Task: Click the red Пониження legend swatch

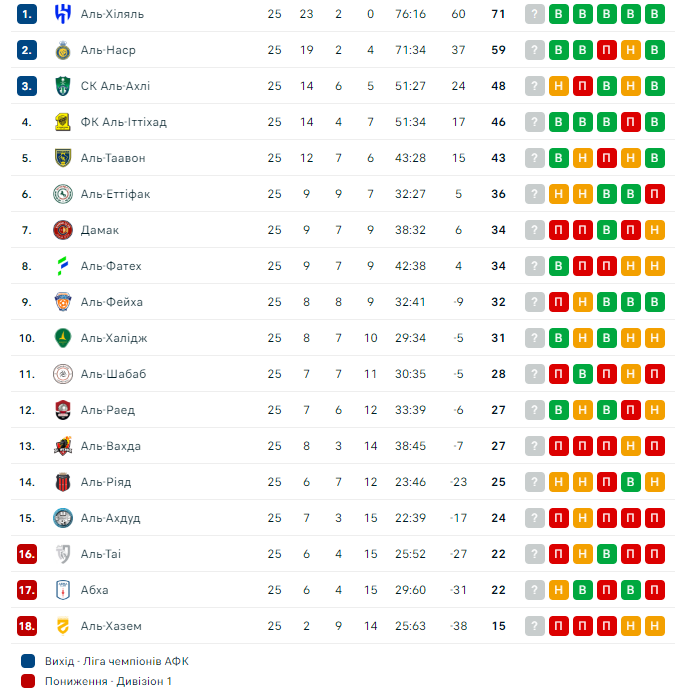Action: [27, 681]
